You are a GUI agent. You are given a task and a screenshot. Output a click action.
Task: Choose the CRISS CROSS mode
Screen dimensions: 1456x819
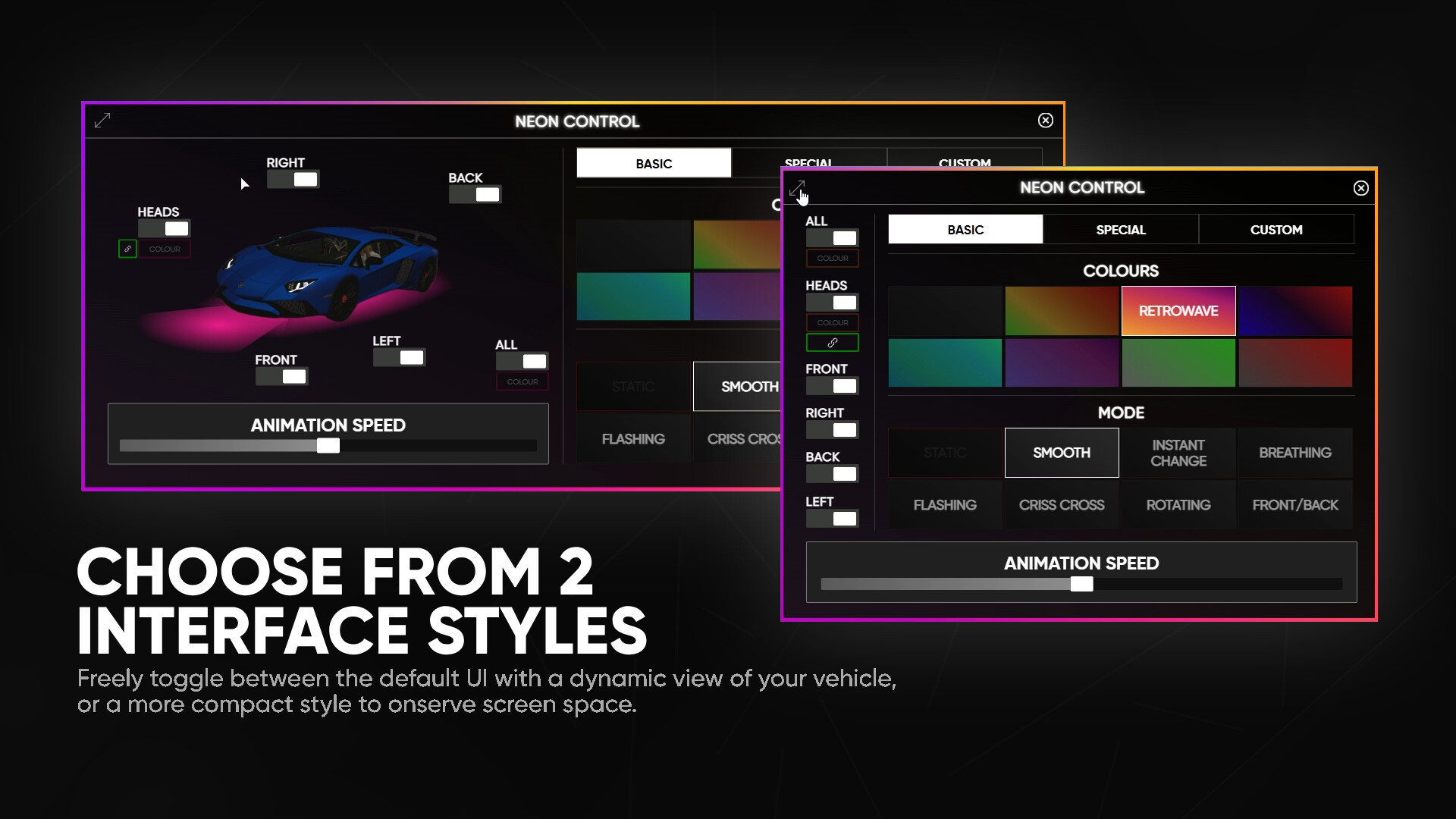pos(1062,504)
